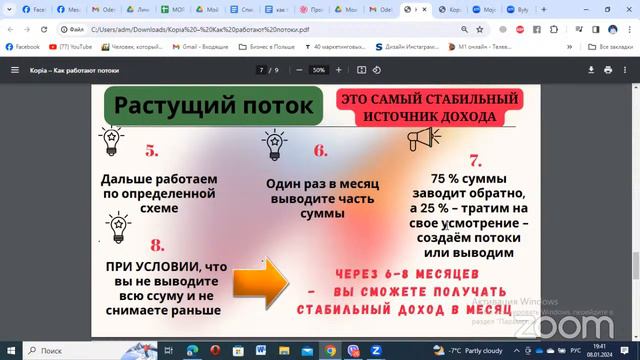Bookmark this page with the star icon
This screenshot has height=360, width=640.
click(x=480, y=29)
